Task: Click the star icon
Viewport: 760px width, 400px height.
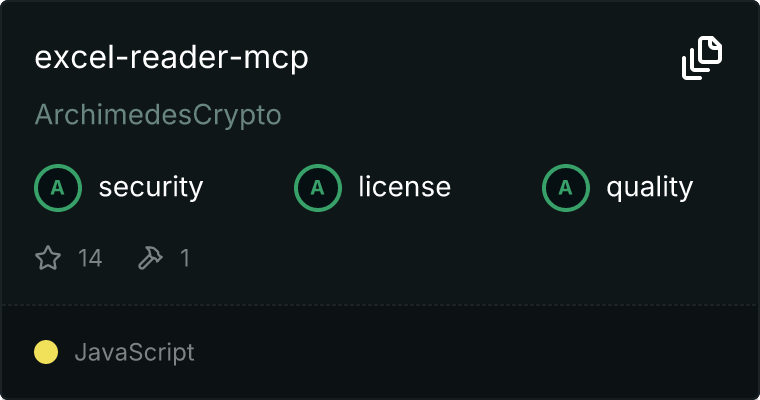Action: (x=48, y=257)
